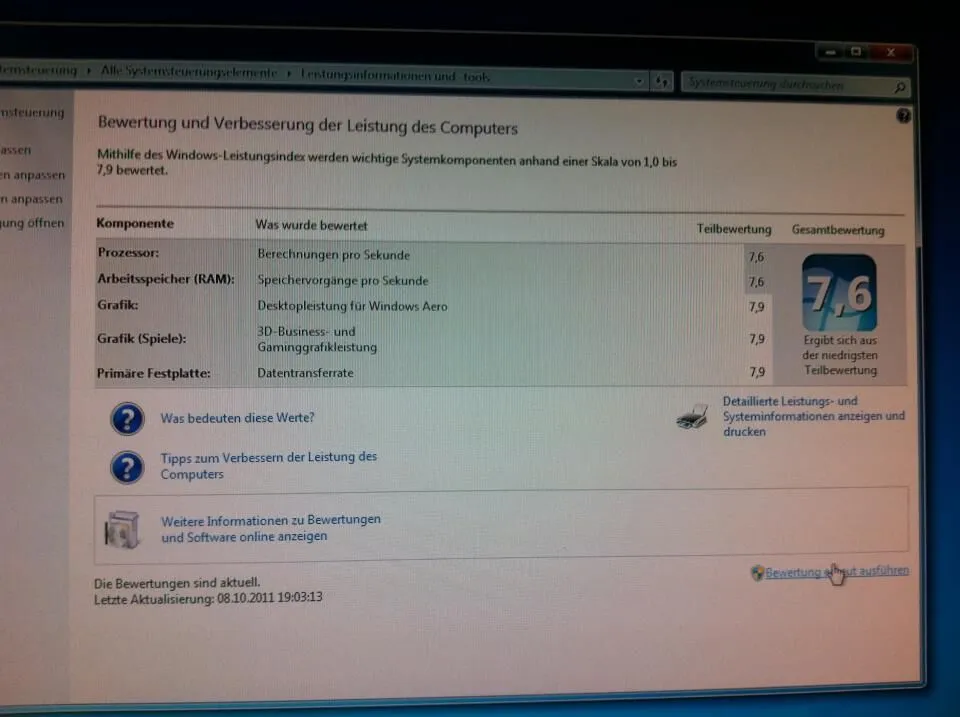Close the window with X button
The height and width of the screenshot is (717, 960).
point(891,53)
